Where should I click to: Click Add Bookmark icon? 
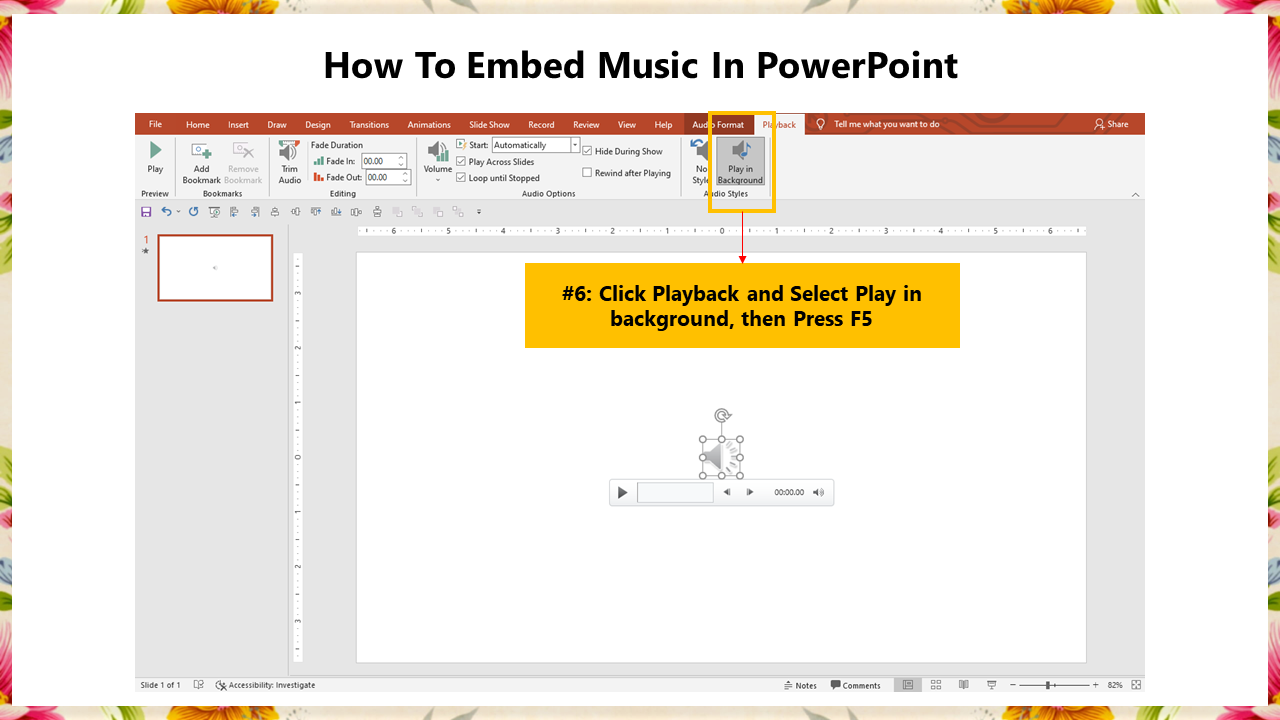tap(201, 151)
